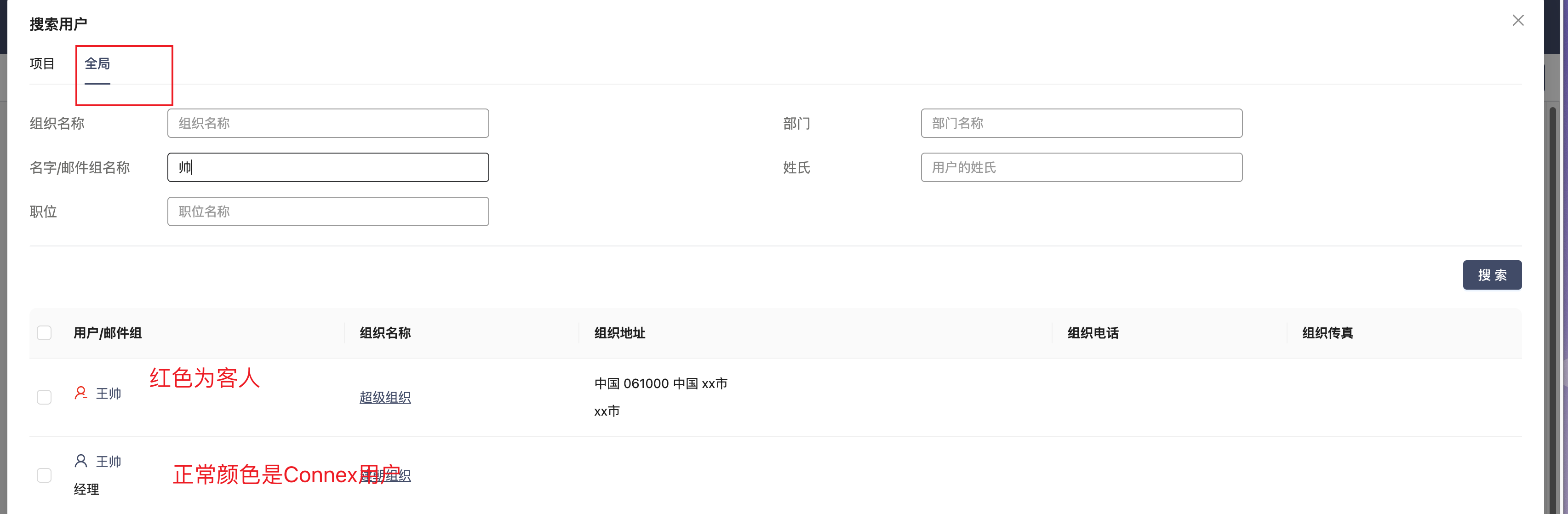This screenshot has height=514, width=1568.
Task: Tick the checkbox for 王帅 经理 row
Action: (x=45, y=475)
